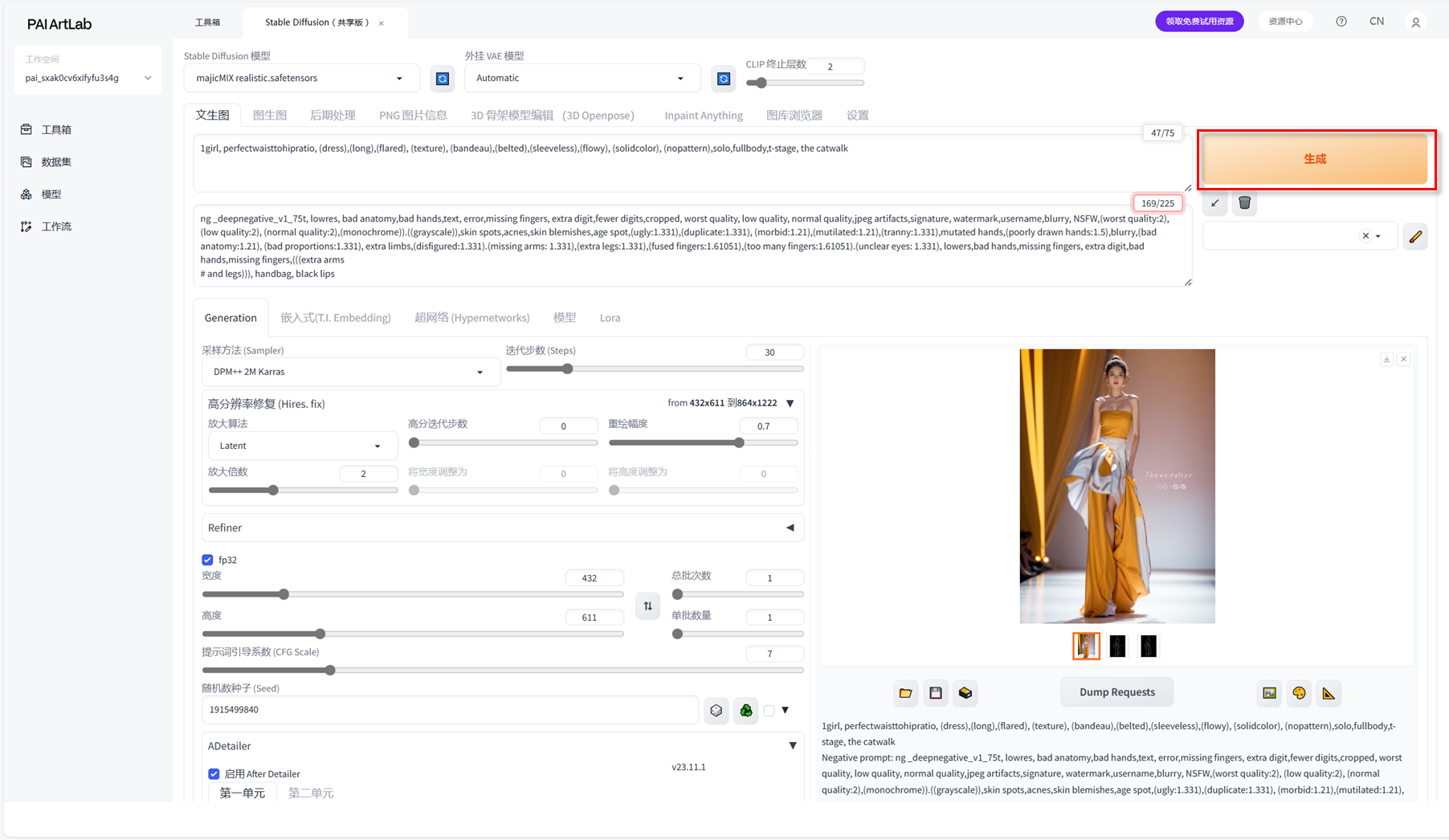
Task: Open the PNG 图片信息 tab
Action: pos(413,115)
